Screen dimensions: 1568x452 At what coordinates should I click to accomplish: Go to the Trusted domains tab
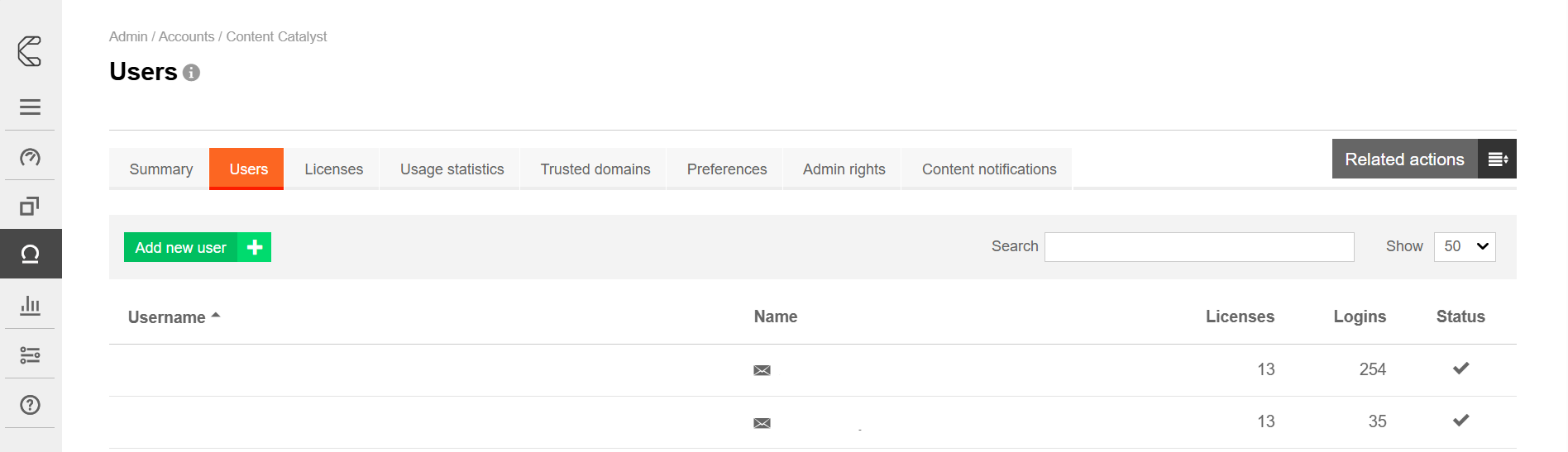click(595, 169)
